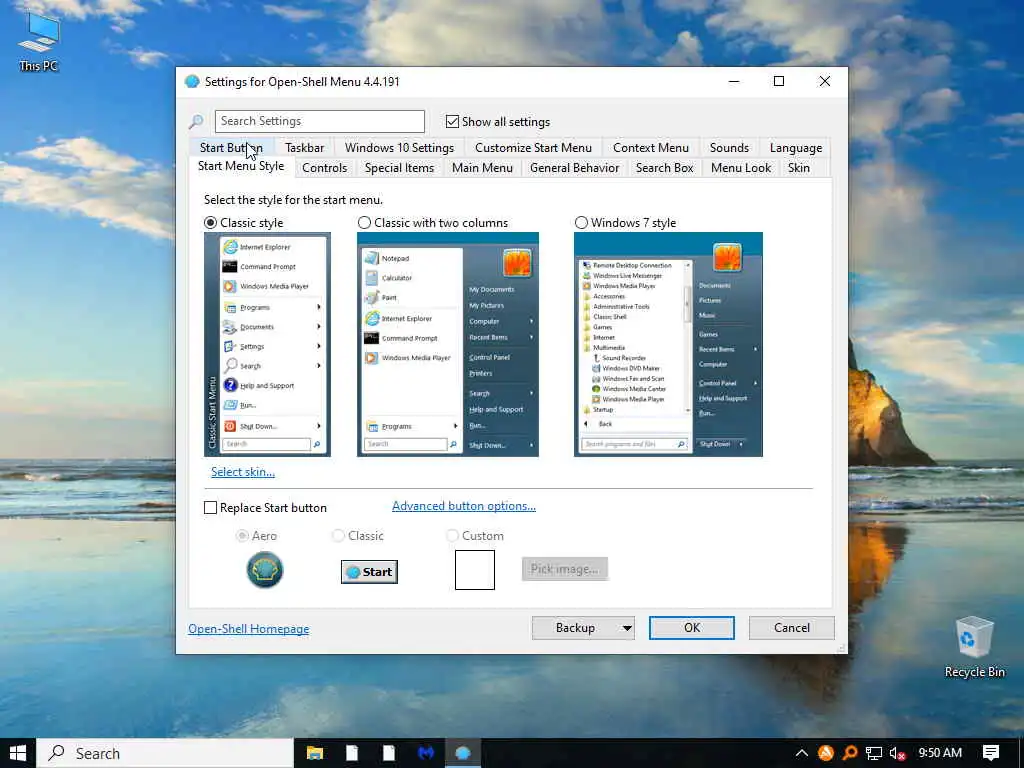Click the orange Avast tray icon

click(825, 753)
